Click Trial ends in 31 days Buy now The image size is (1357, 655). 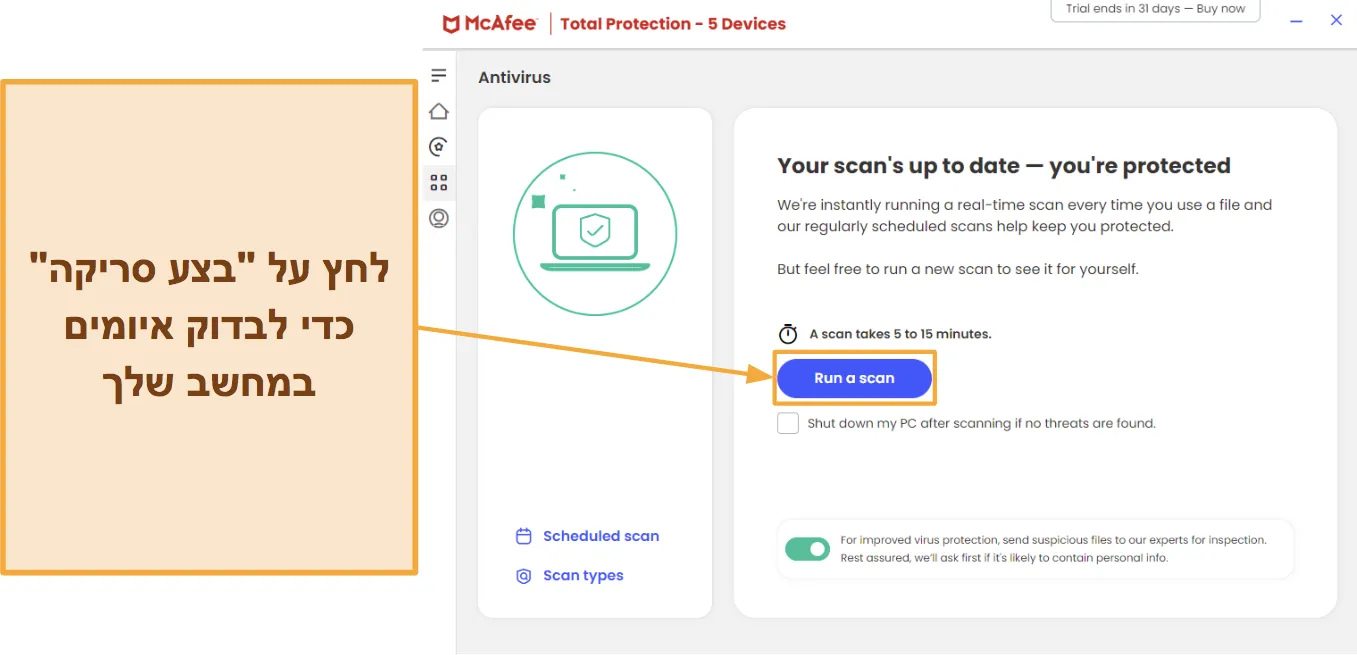tap(1155, 9)
